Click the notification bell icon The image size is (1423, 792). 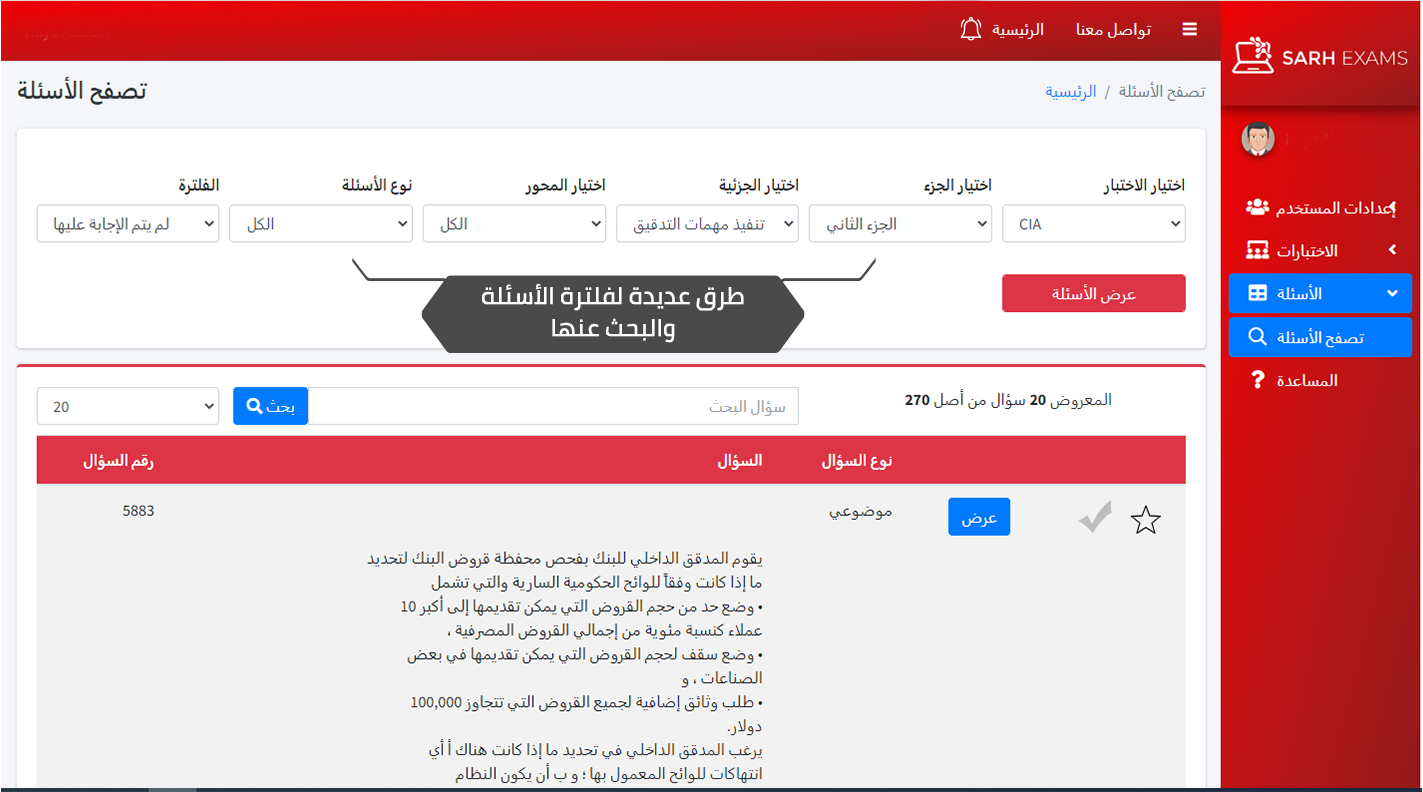tap(970, 29)
